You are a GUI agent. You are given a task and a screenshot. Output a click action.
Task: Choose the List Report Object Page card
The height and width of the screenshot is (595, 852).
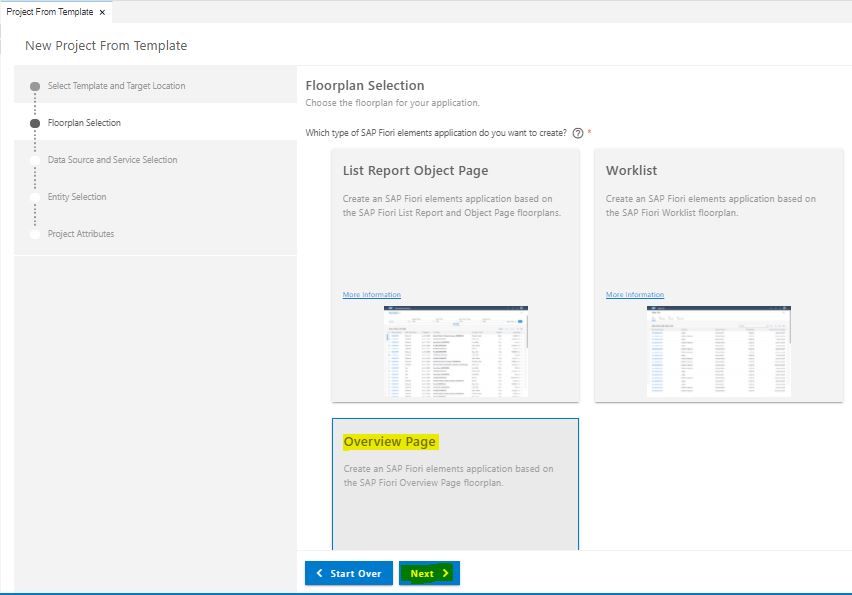[x=455, y=275]
